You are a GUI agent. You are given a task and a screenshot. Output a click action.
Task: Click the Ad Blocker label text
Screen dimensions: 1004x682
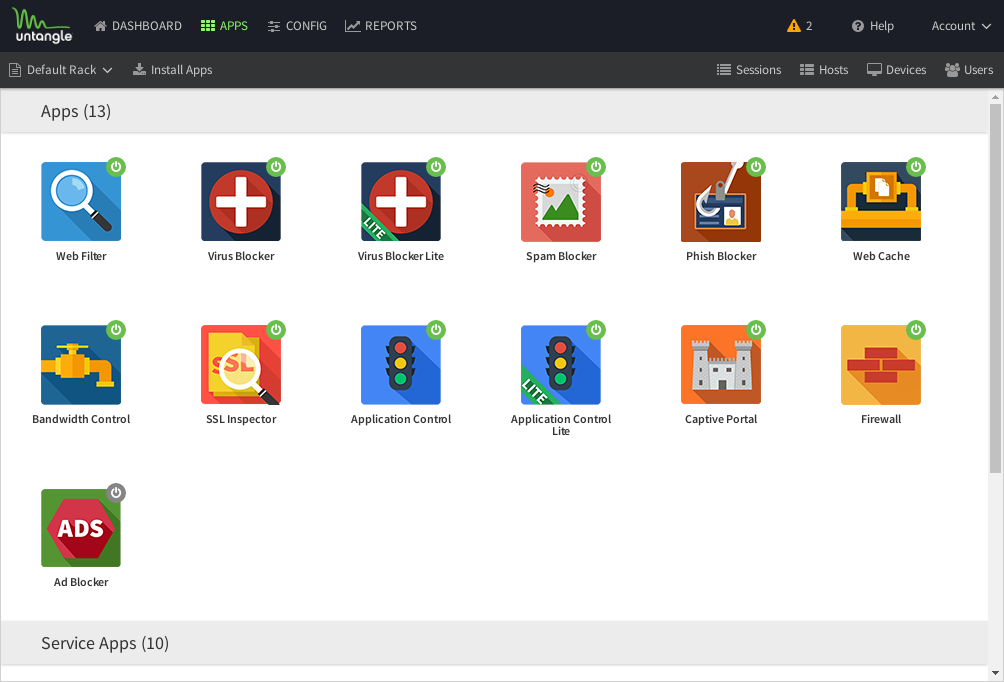pyautogui.click(x=81, y=582)
